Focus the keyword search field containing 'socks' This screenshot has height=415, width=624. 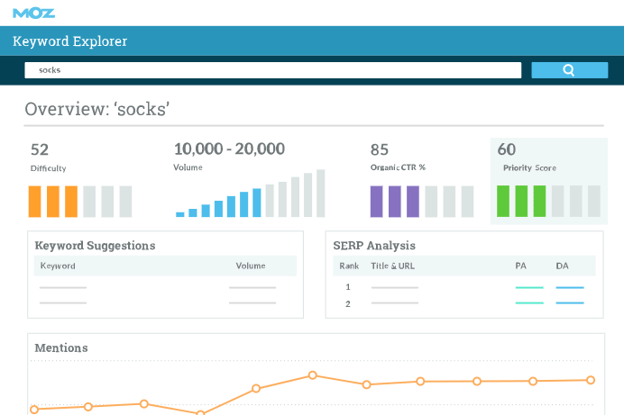tap(273, 70)
